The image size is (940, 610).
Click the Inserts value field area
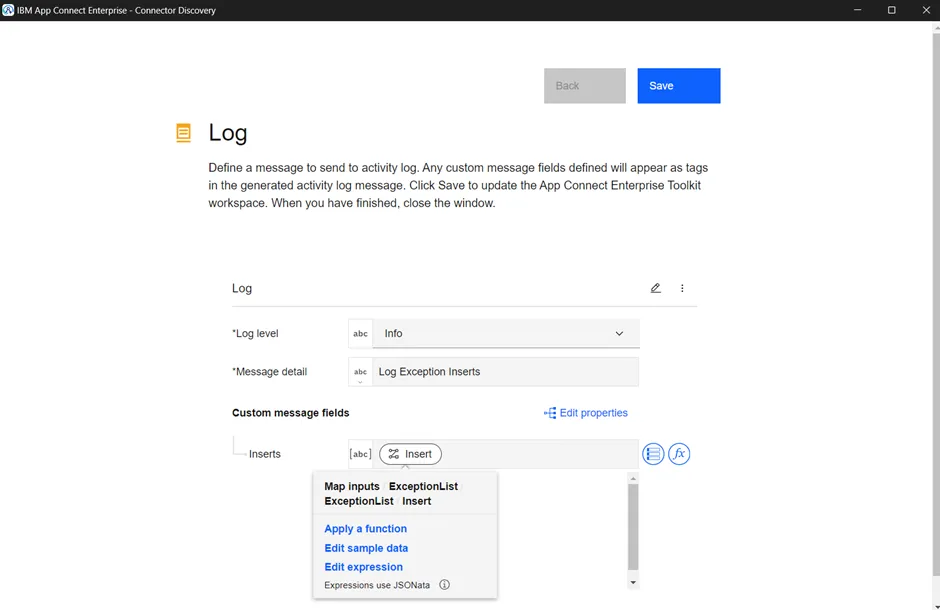coord(505,454)
